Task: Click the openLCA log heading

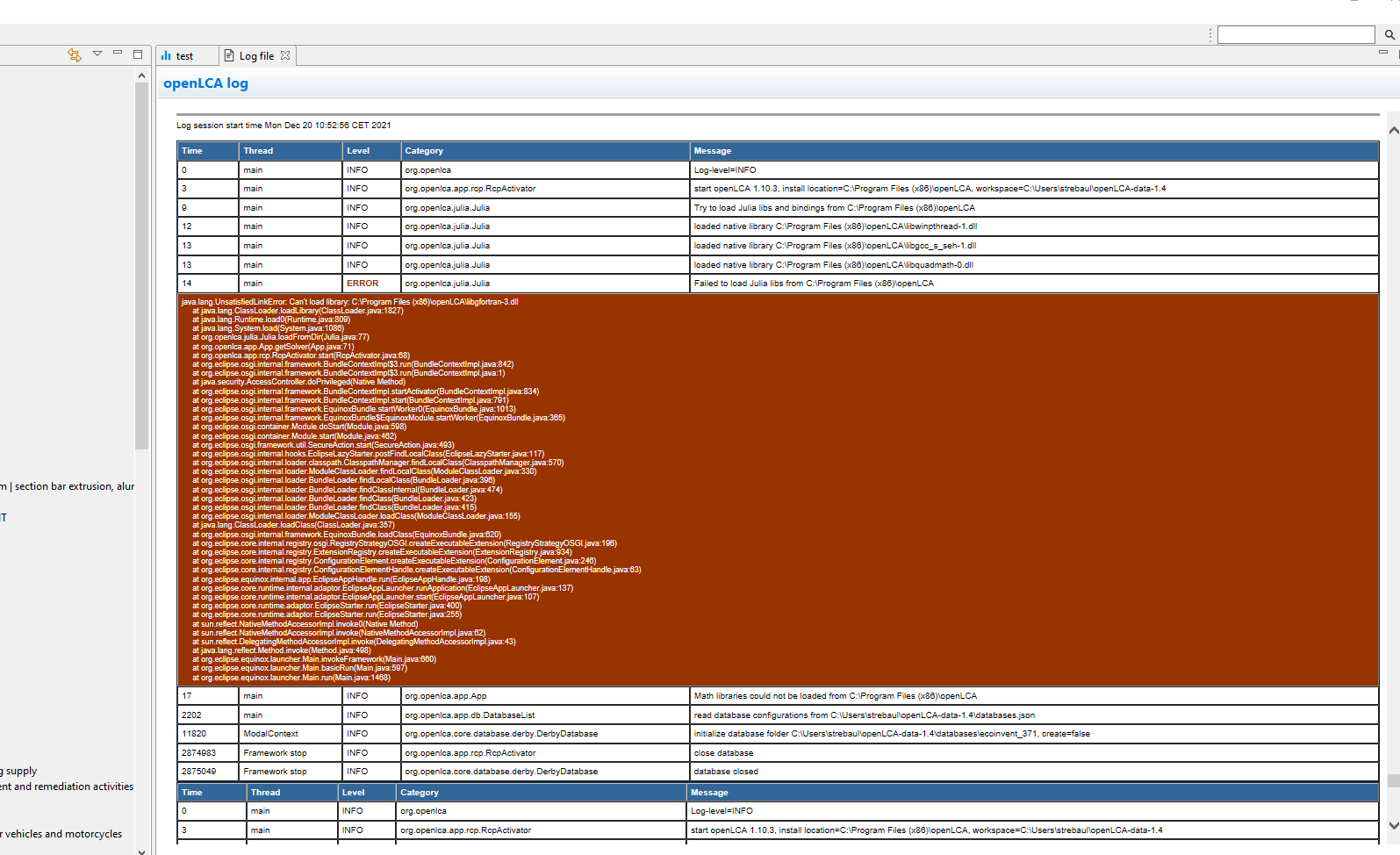Action: point(205,83)
